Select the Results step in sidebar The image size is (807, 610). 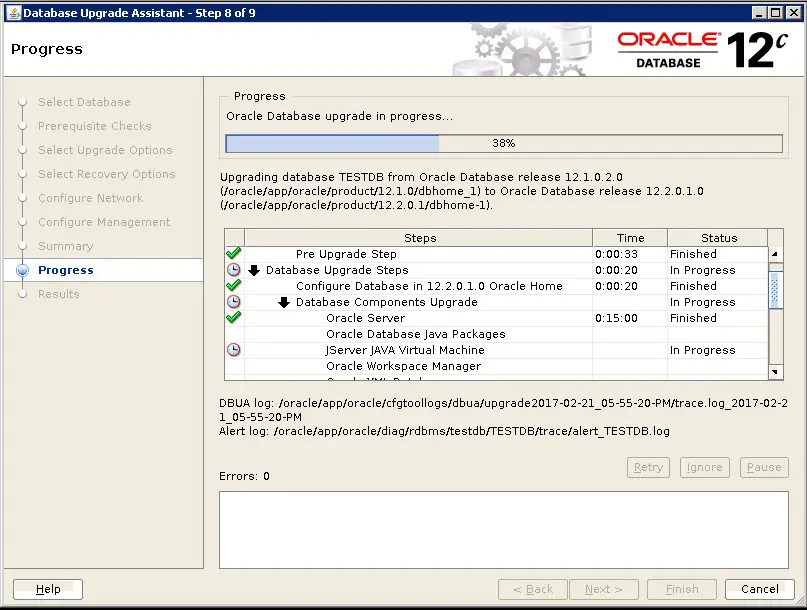[x=59, y=294]
